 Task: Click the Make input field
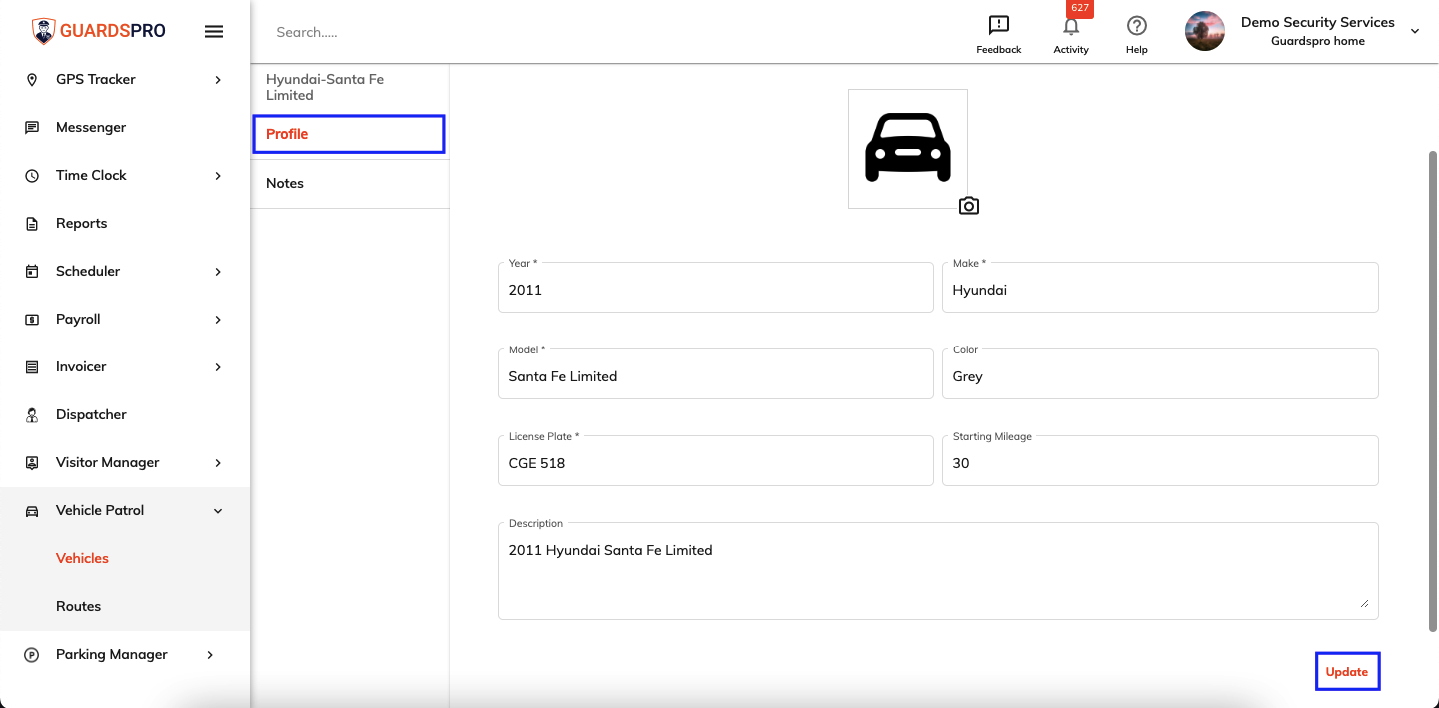(x=1160, y=288)
